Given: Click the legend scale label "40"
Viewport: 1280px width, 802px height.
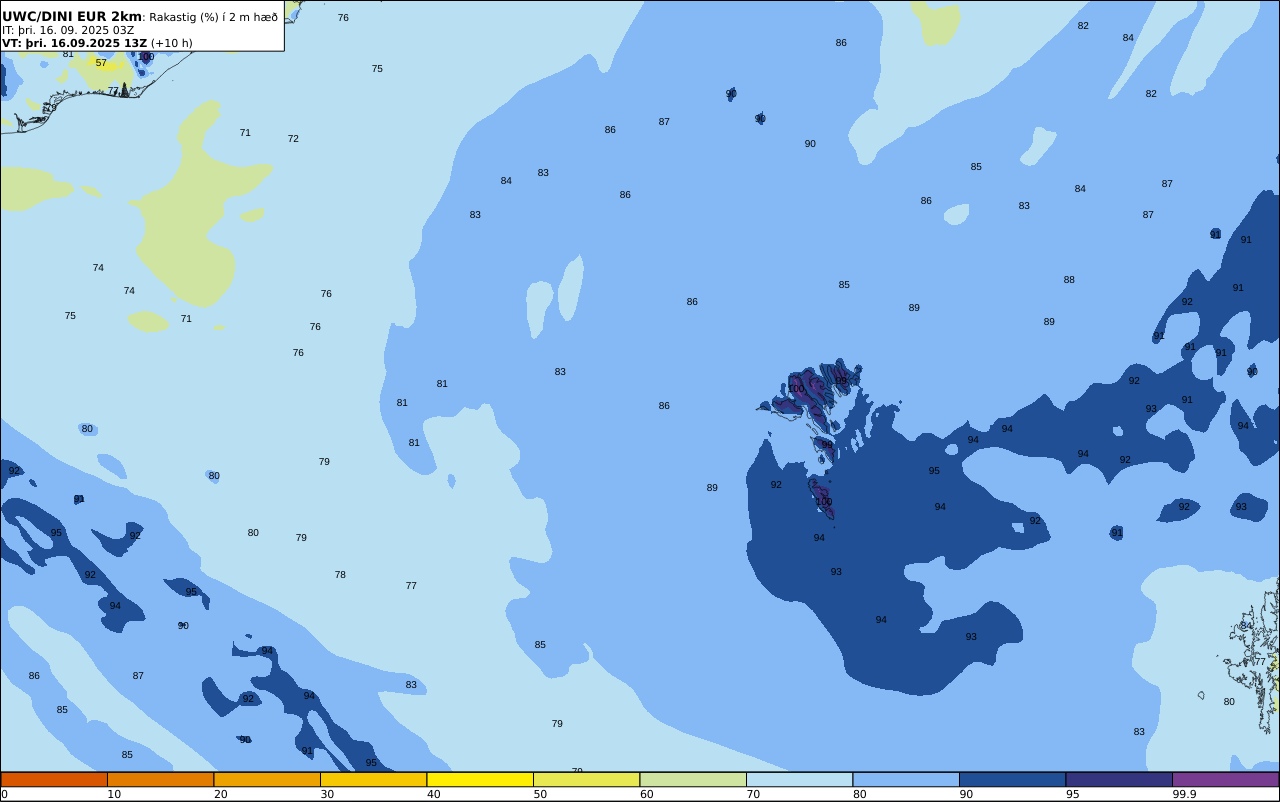Looking at the screenshot, I should click(x=433, y=794).
